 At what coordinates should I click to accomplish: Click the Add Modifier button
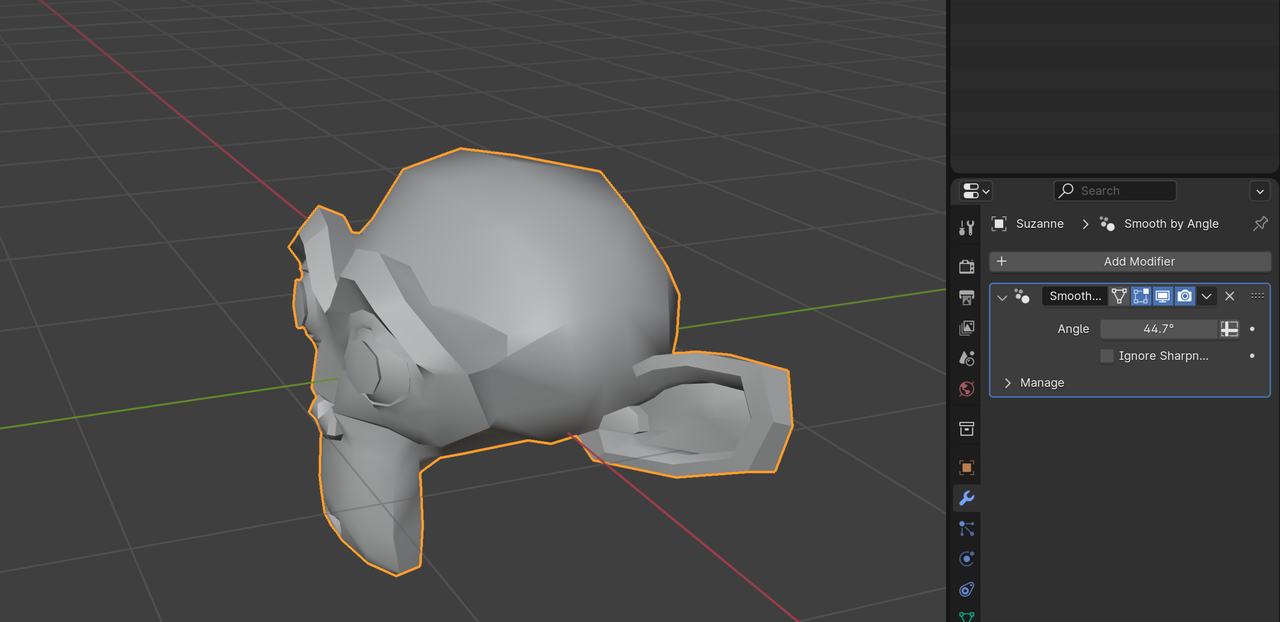1129,261
